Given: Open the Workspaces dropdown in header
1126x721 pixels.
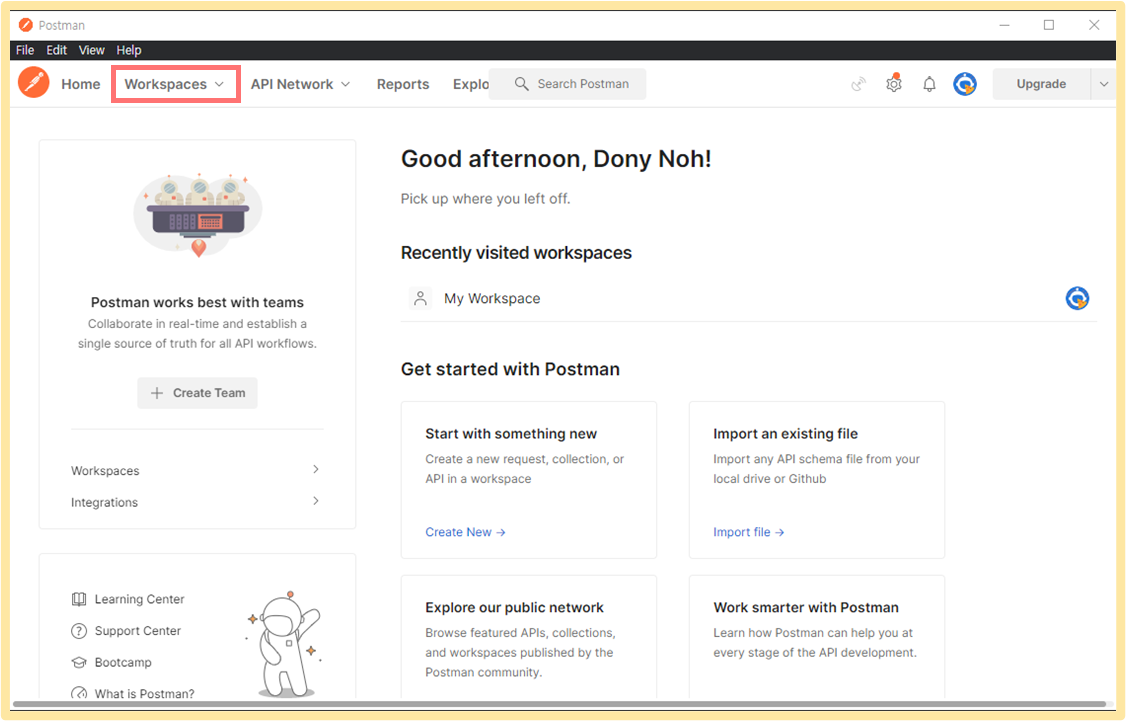Looking at the screenshot, I should click(175, 84).
